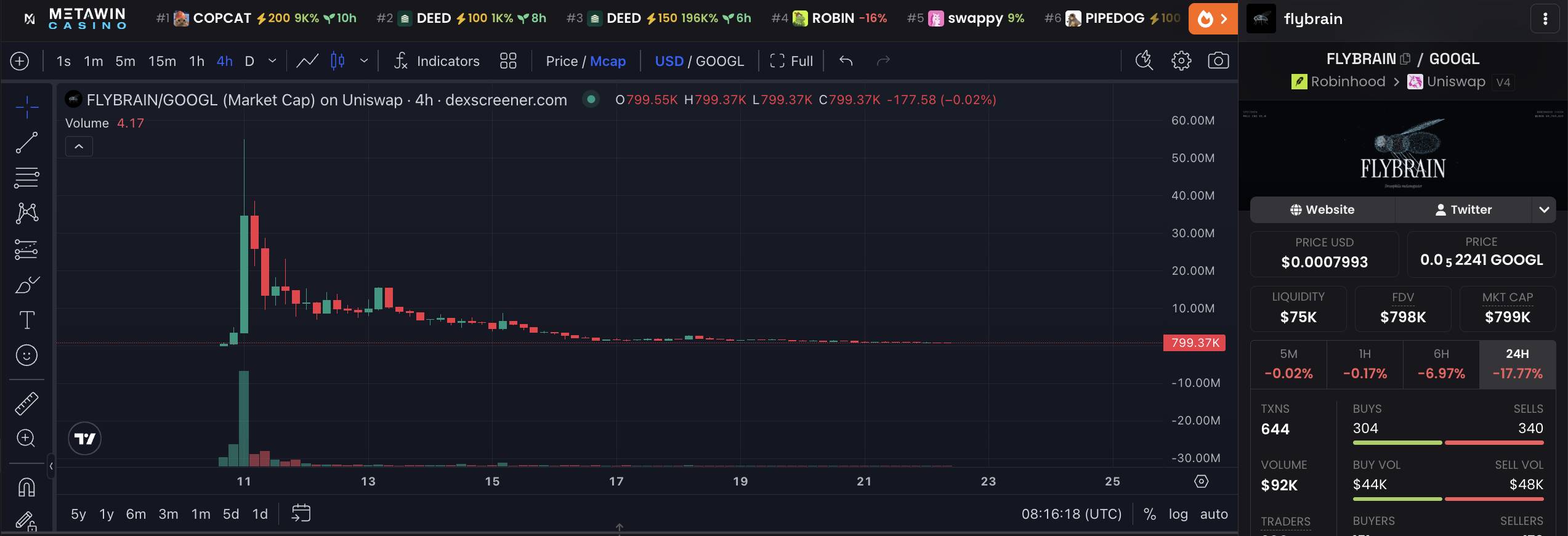Screen dimensions: 1568x536
Task: Open the quick search icon
Action: click(1144, 60)
